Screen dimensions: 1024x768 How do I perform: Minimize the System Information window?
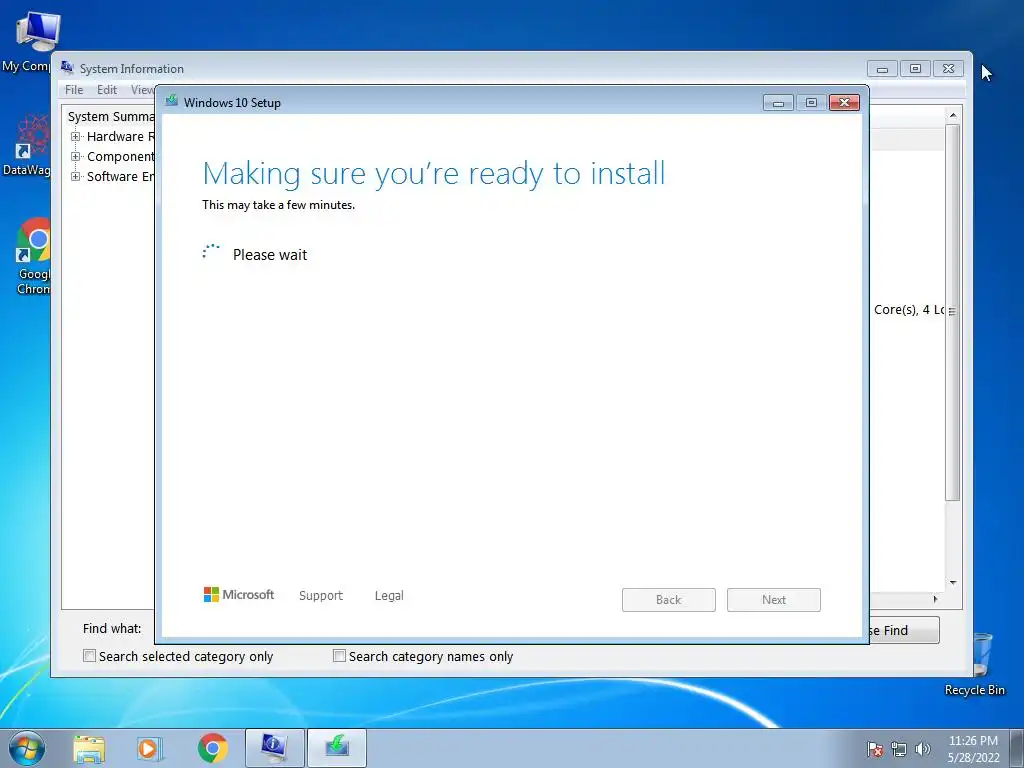point(882,69)
